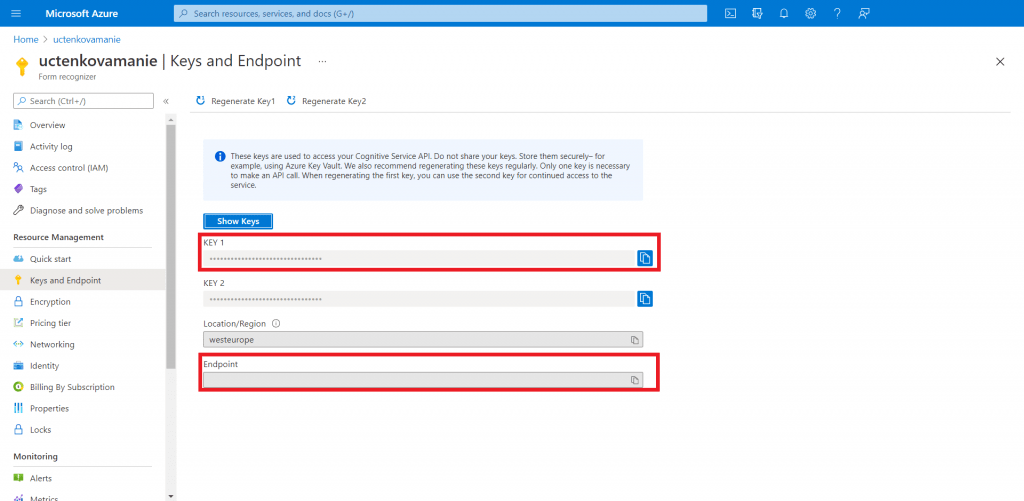Go to Home breadcrumb link
The width and height of the screenshot is (1024, 501).
click(25, 39)
